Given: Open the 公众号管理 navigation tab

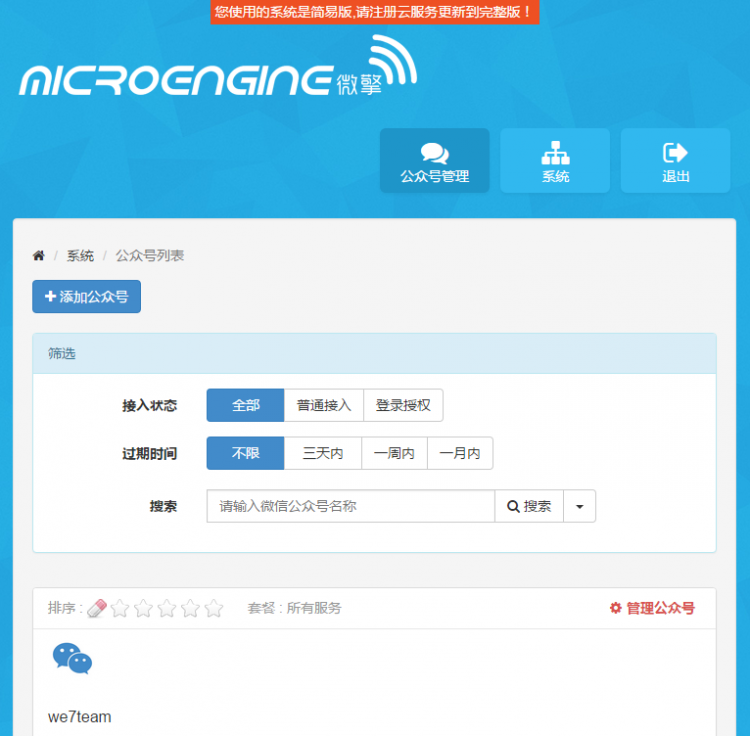Looking at the screenshot, I should tap(434, 161).
